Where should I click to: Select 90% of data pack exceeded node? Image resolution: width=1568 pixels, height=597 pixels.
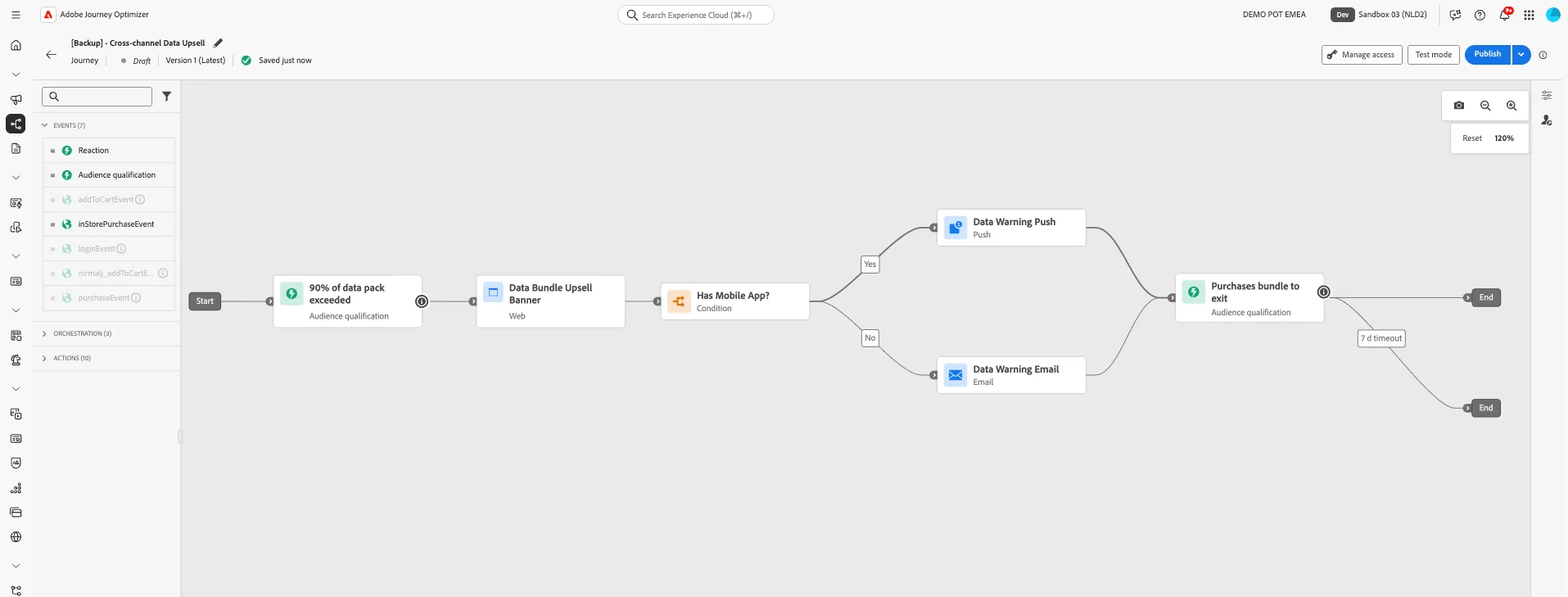348,301
